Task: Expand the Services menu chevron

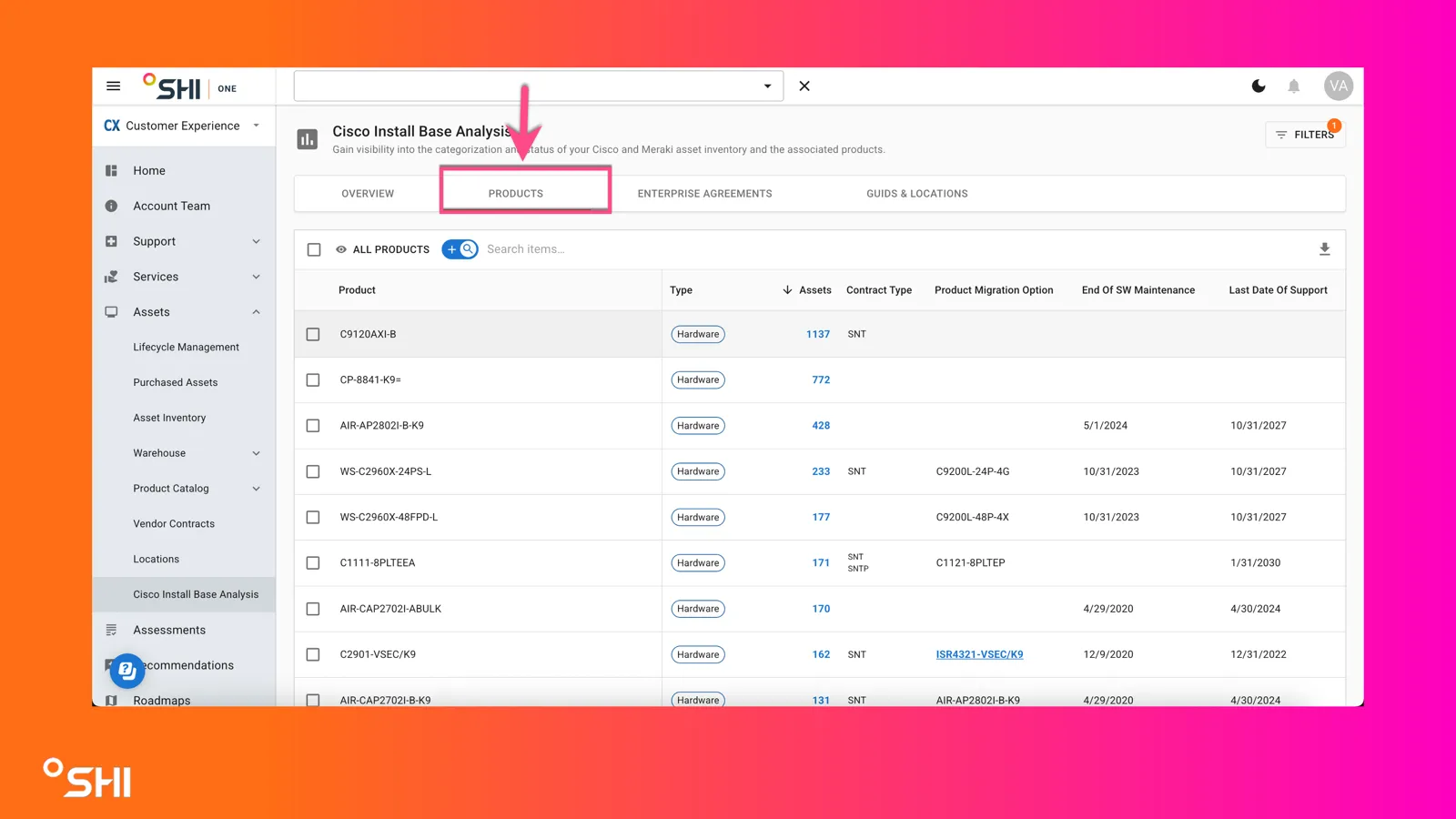Action: pyautogui.click(x=256, y=277)
